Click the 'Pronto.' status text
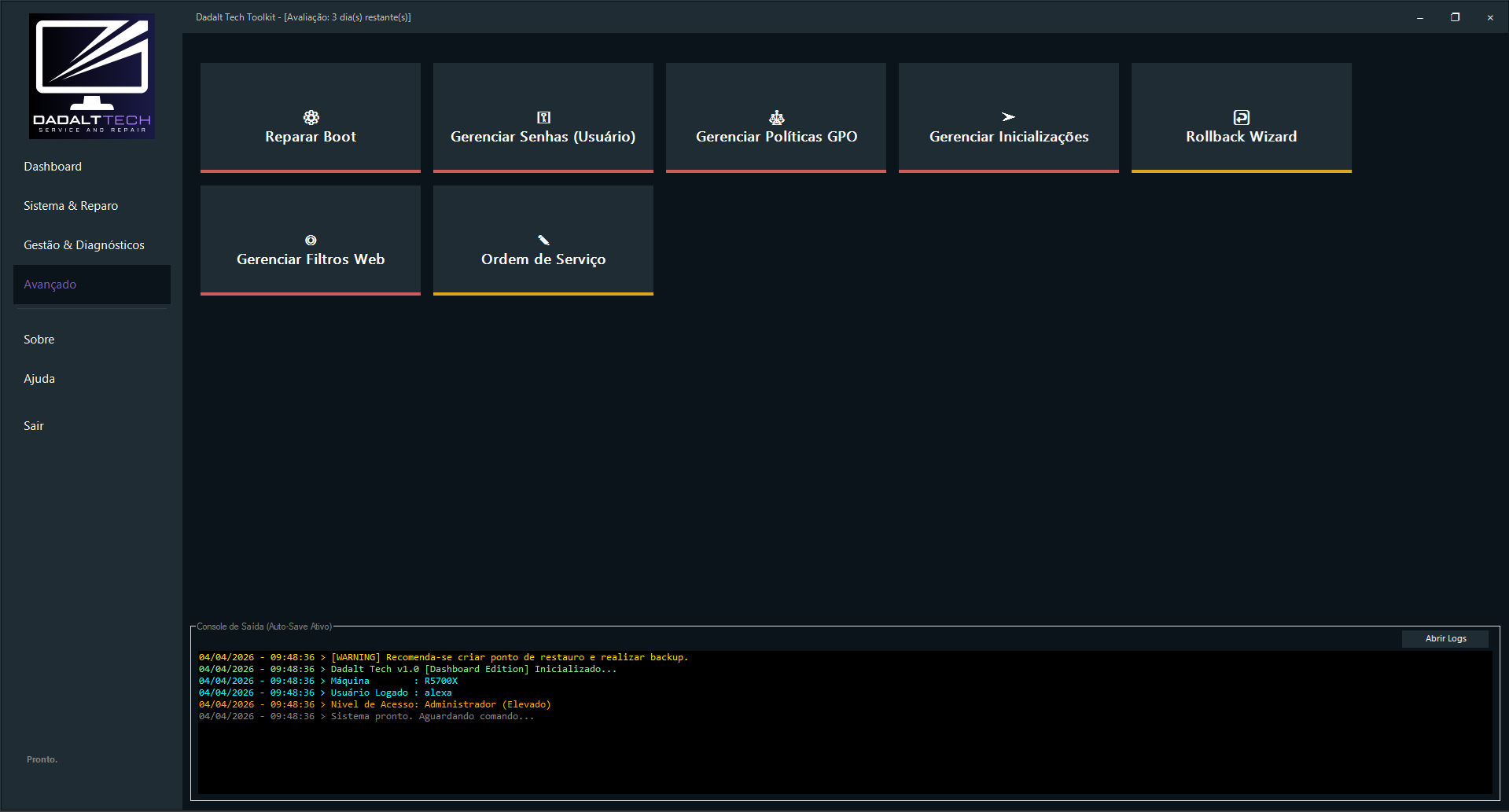This screenshot has width=1509, height=812. pyautogui.click(x=42, y=759)
